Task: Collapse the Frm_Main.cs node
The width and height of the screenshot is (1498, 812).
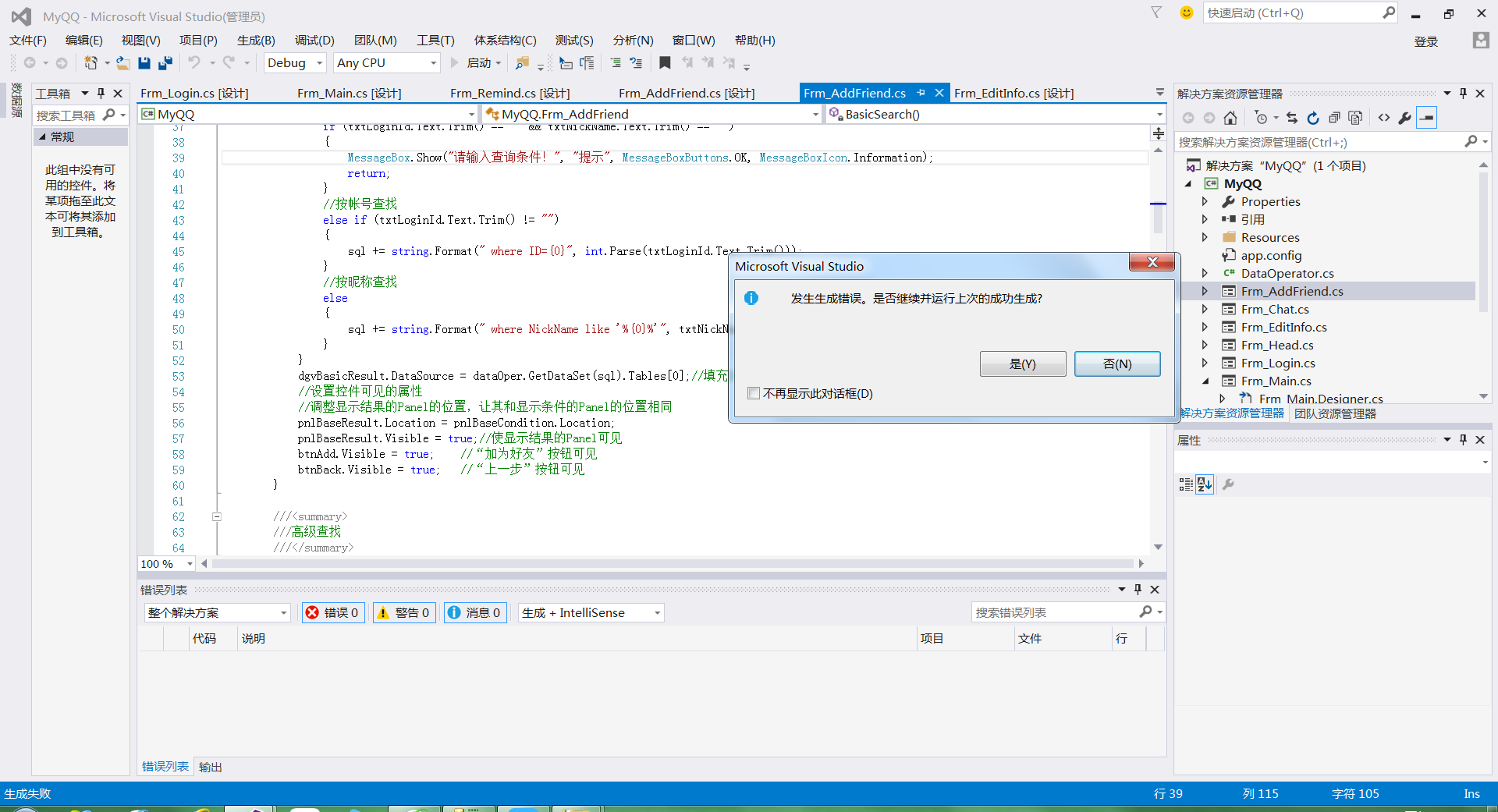Action: [1205, 381]
